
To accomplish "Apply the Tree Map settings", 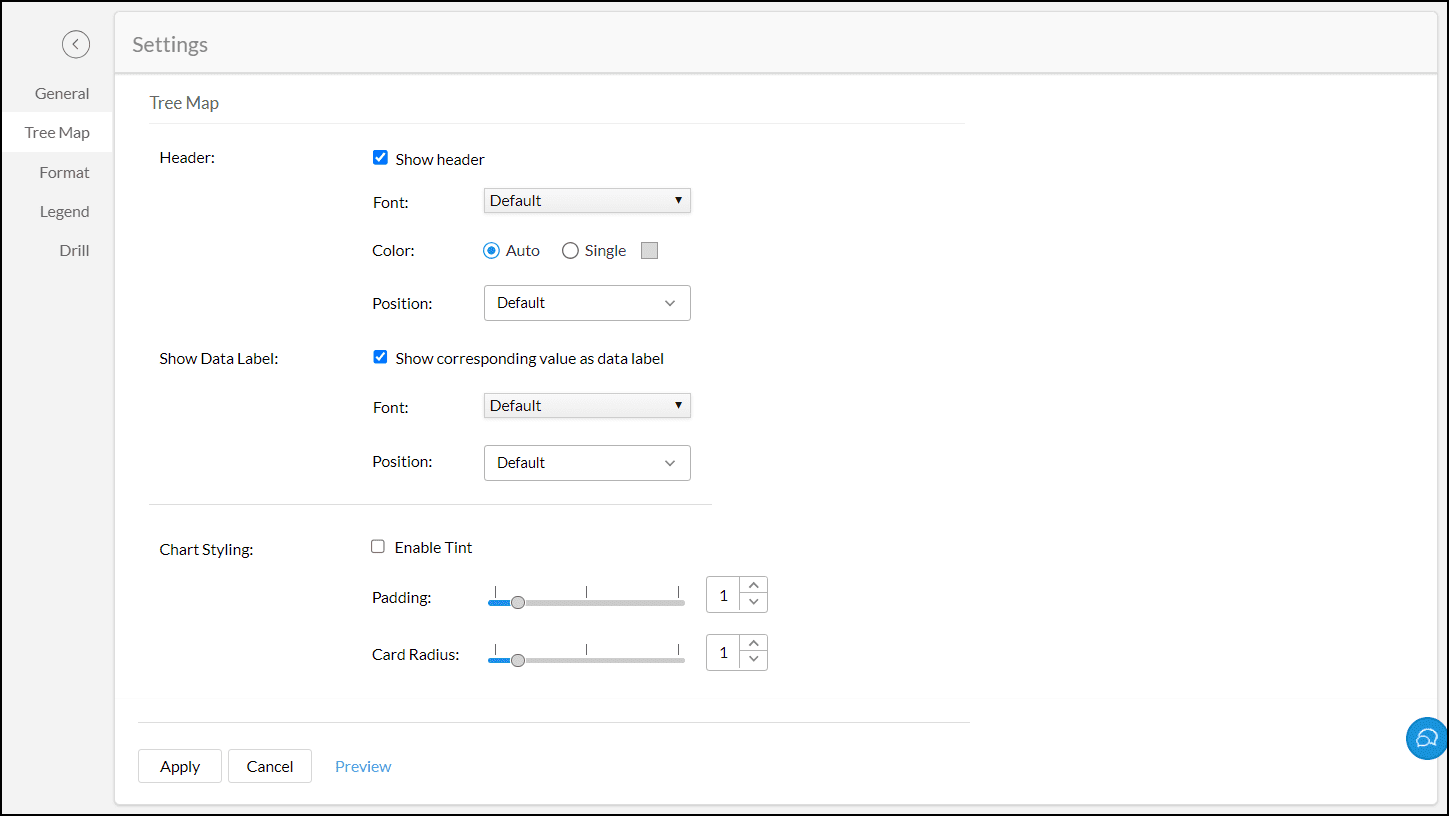I will click(x=179, y=766).
